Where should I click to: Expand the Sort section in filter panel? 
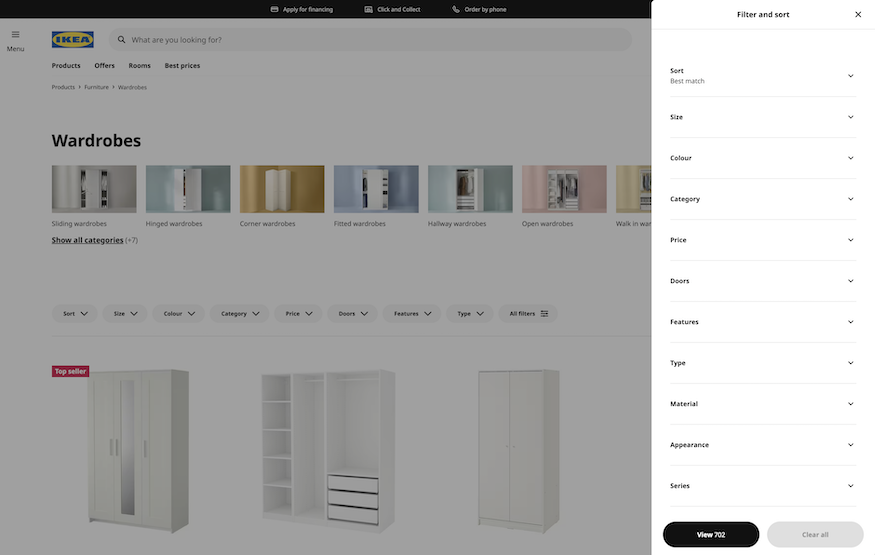(x=763, y=76)
